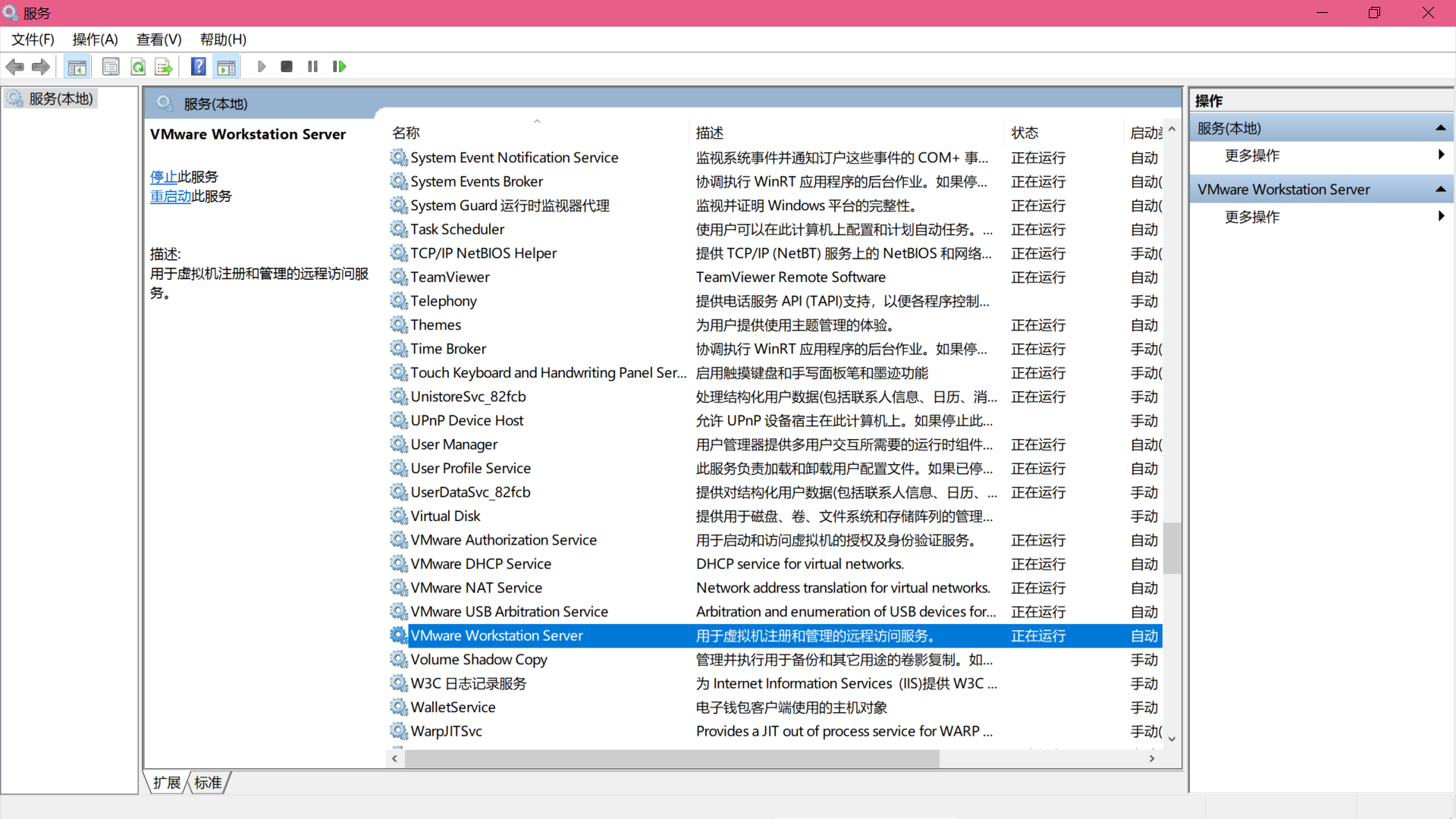The width and height of the screenshot is (1456, 819).
Task: Select W3C 日志记录服务 row
Action: click(775, 683)
